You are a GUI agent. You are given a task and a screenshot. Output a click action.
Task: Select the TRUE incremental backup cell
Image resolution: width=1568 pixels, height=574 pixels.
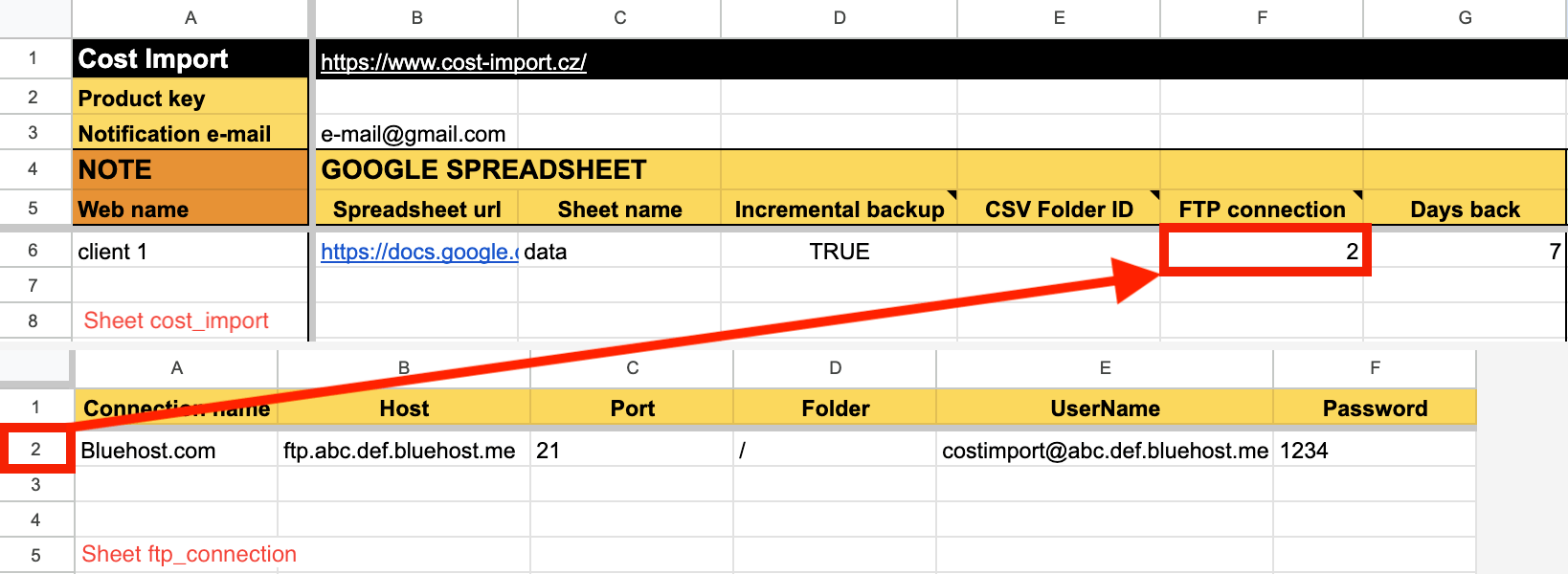[839, 252]
